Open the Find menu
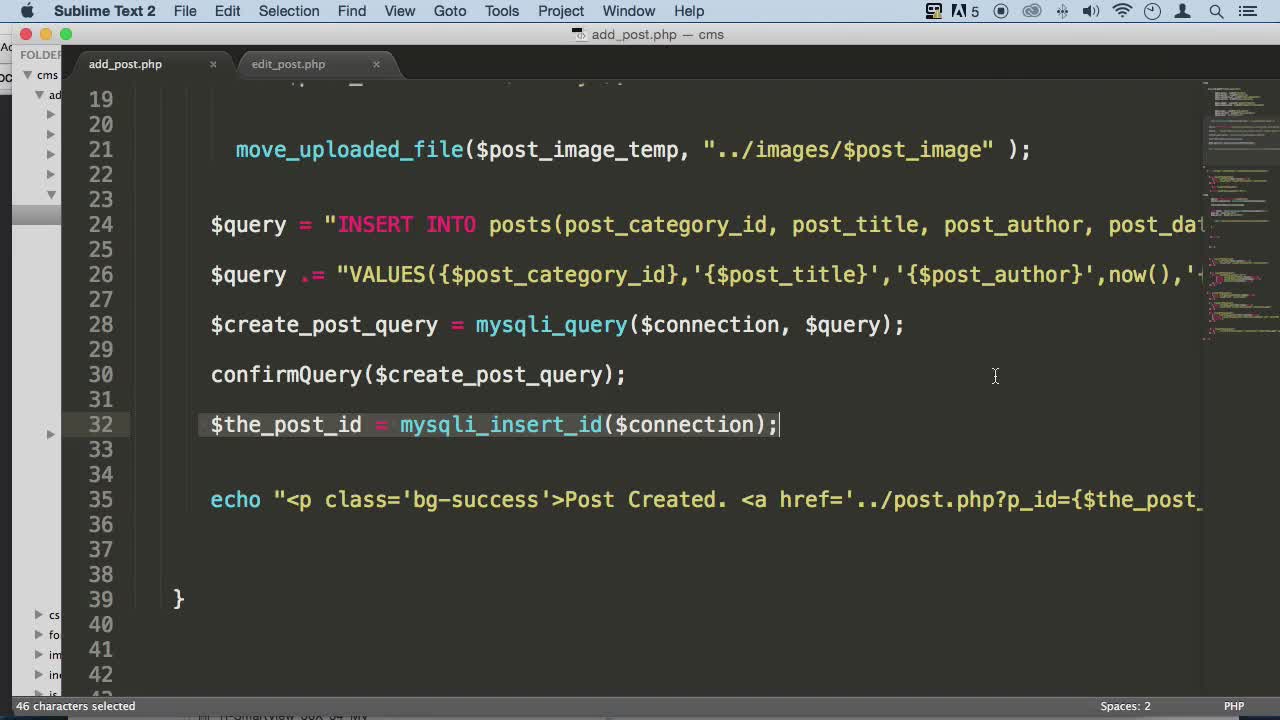The height and width of the screenshot is (720, 1280). click(352, 11)
